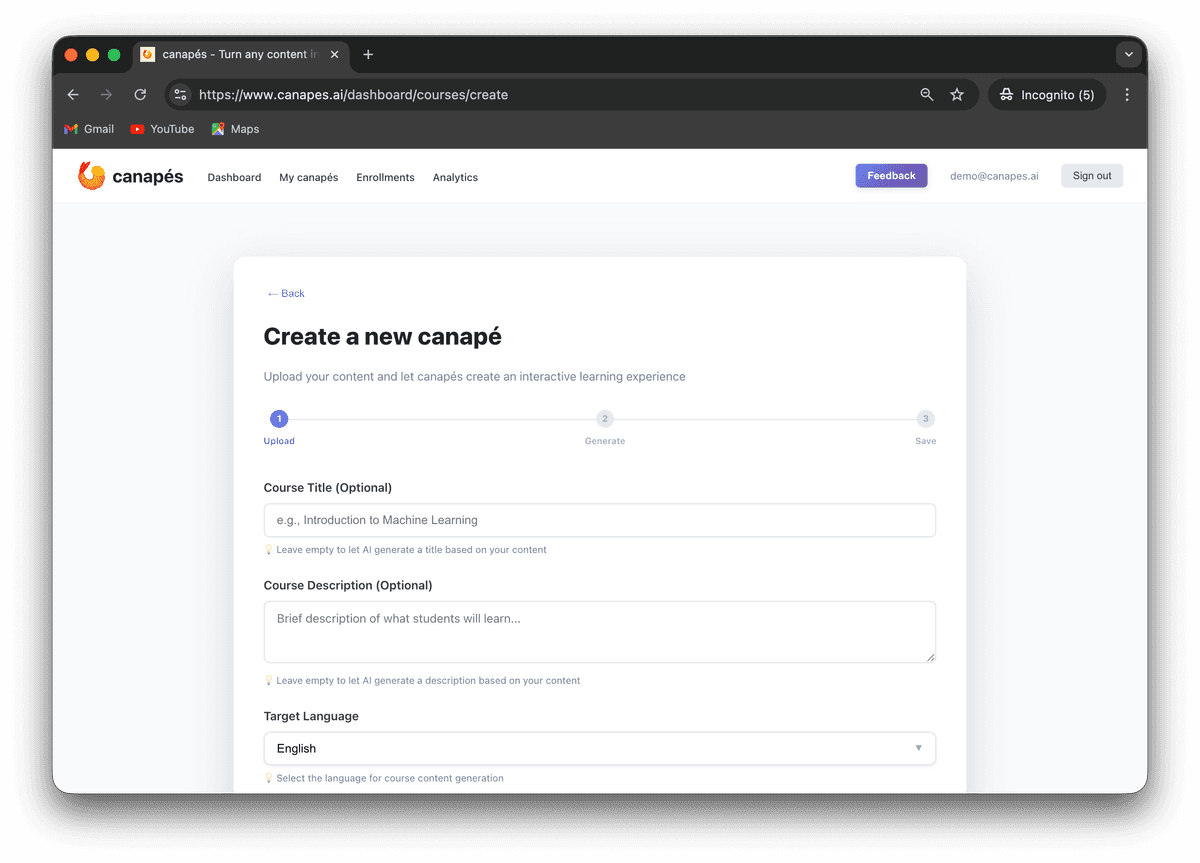Click the Save step circle

tap(925, 418)
